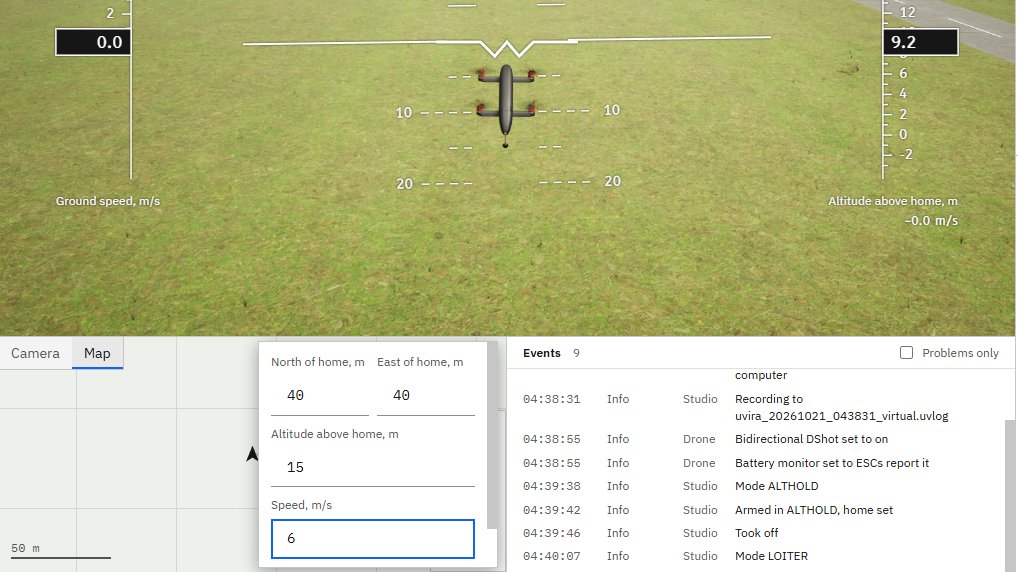This screenshot has height=572, width=1018.
Task: Select the Map tab
Action: tap(97, 353)
